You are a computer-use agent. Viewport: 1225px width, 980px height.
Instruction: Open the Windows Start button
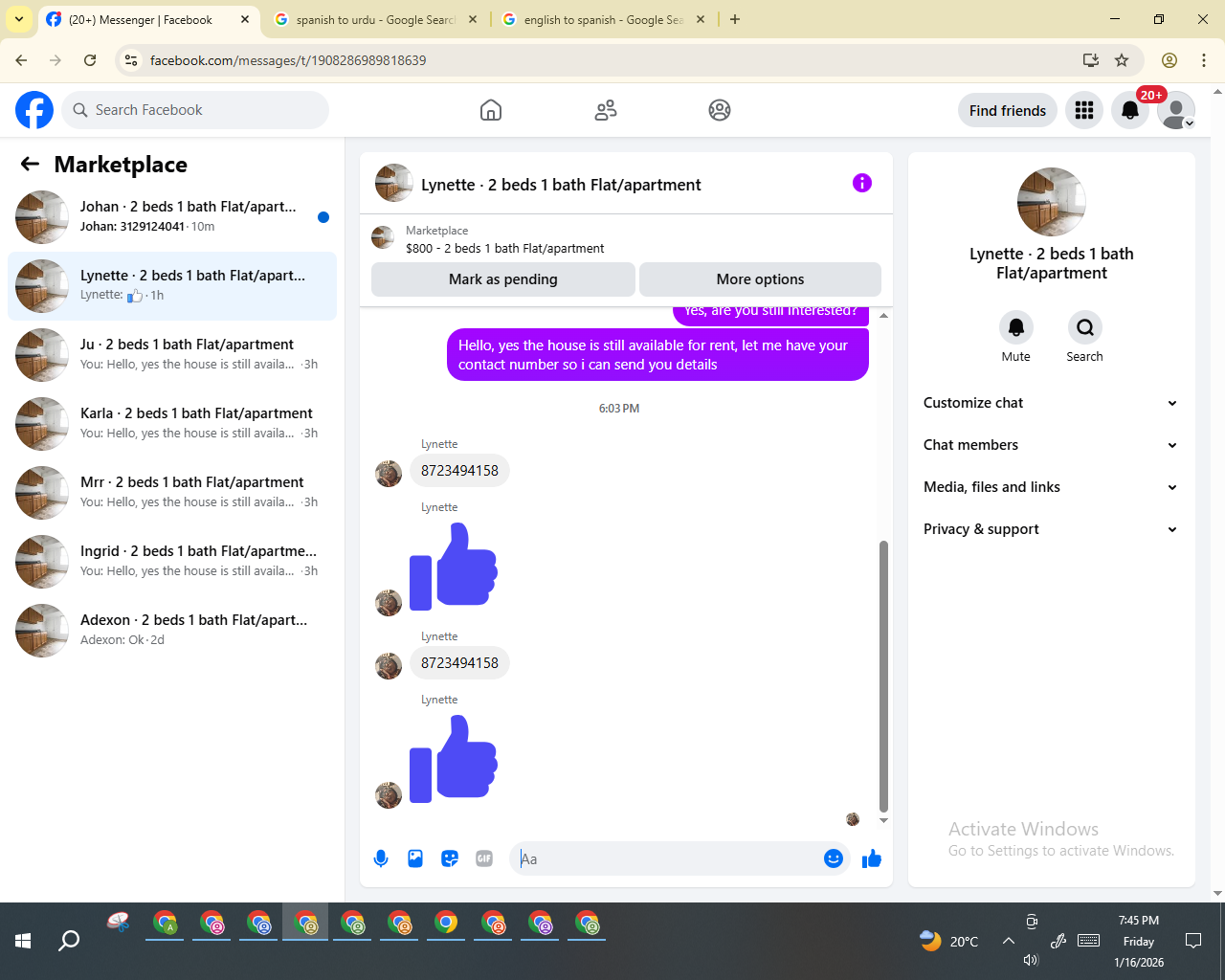click(x=23, y=941)
